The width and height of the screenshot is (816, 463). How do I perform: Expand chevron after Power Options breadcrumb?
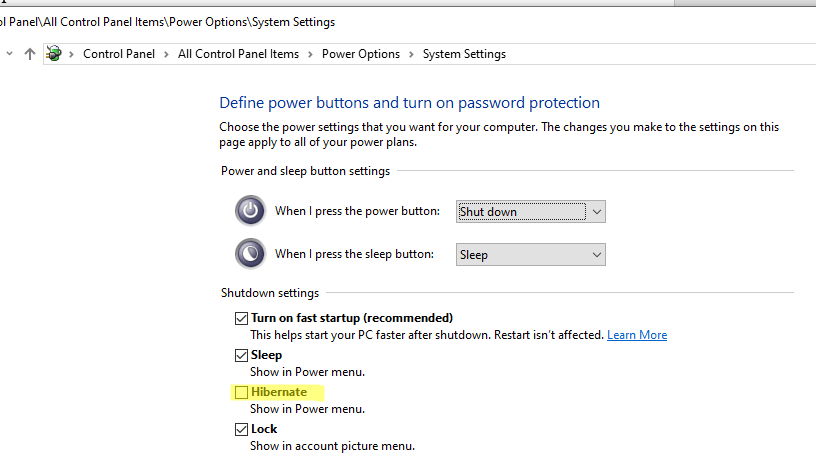click(x=411, y=54)
